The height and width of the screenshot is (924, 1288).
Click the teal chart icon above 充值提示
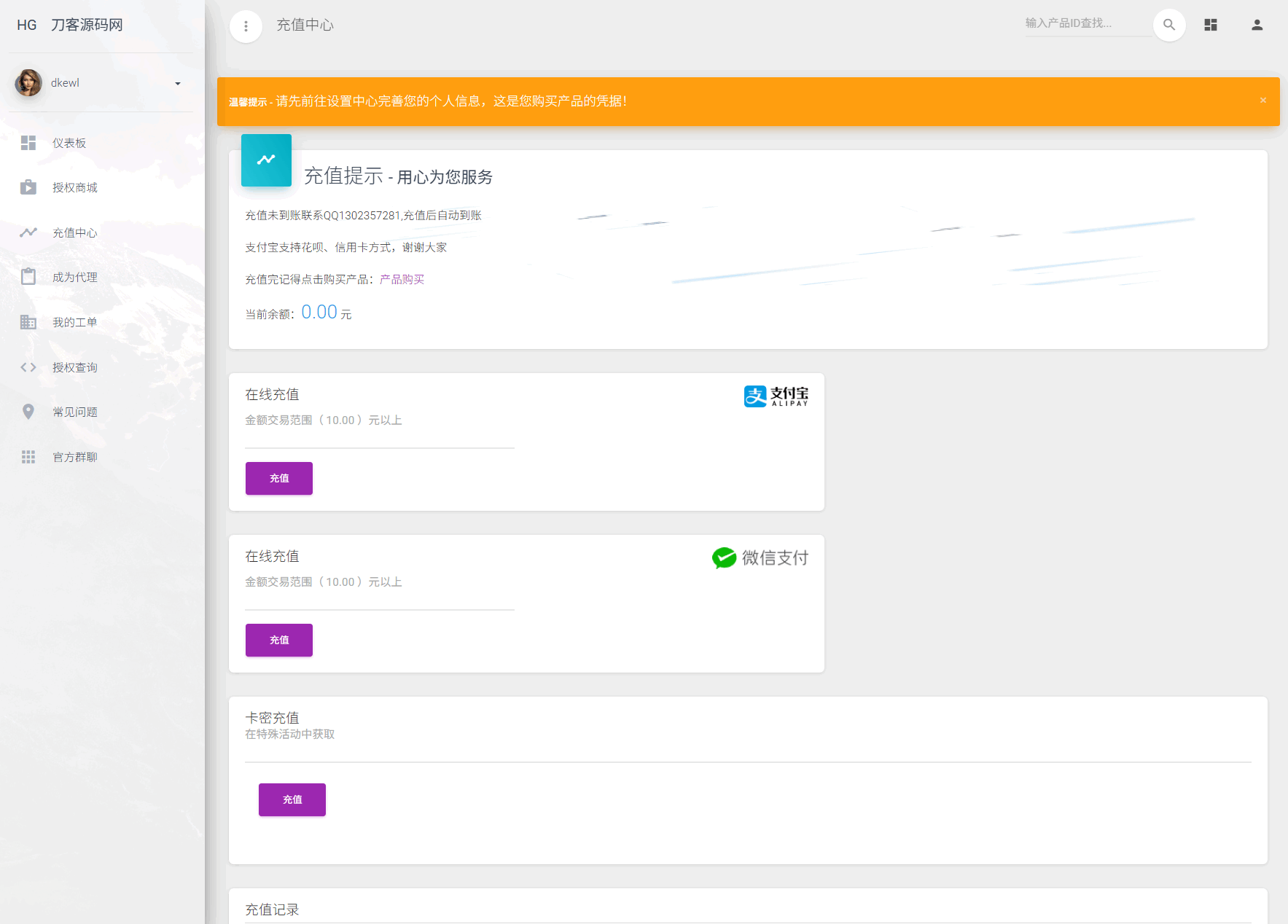tap(266, 160)
